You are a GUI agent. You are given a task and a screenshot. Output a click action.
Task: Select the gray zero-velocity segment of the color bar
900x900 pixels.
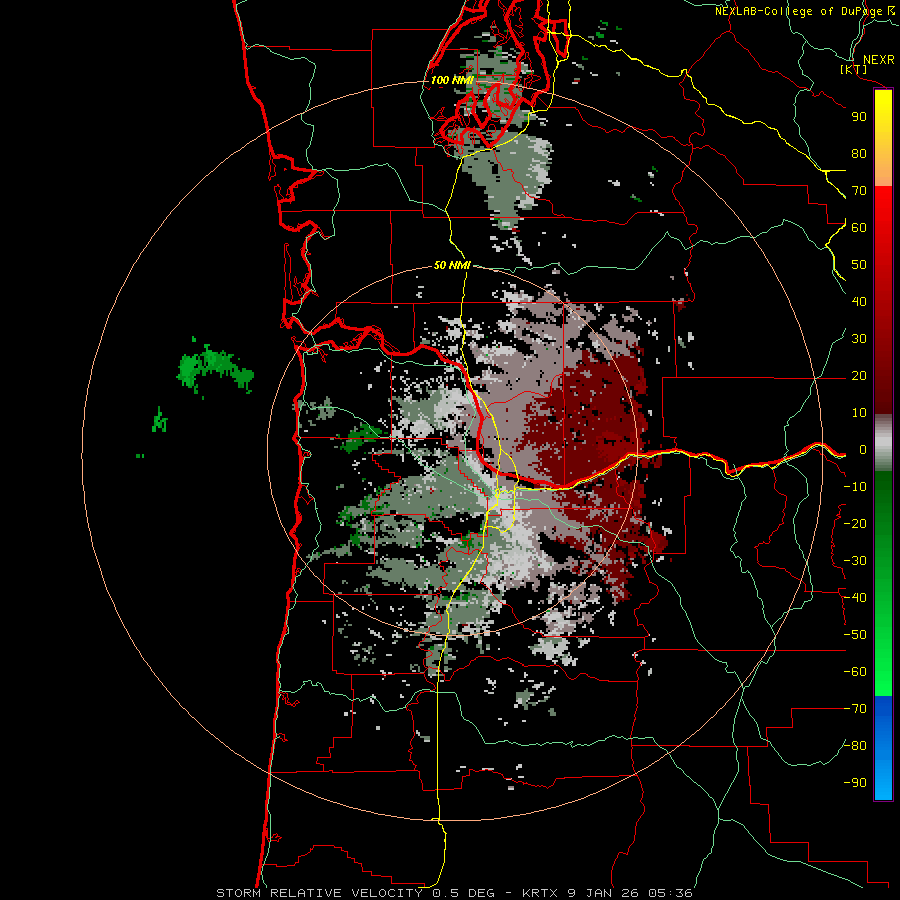click(883, 443)
